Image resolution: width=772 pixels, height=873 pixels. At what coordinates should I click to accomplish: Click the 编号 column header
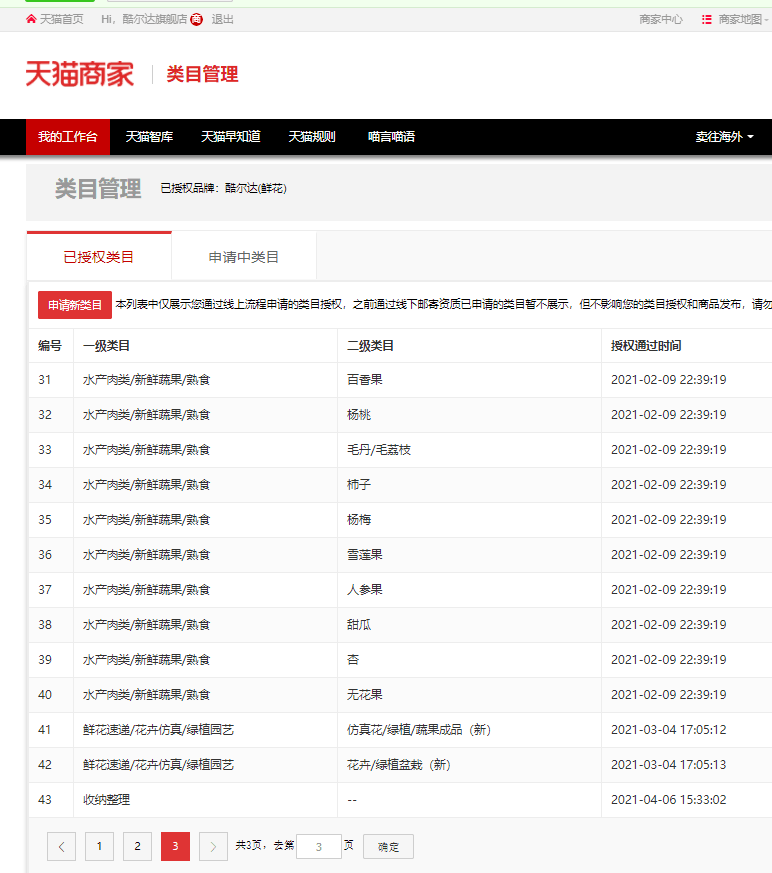[50, 346]
